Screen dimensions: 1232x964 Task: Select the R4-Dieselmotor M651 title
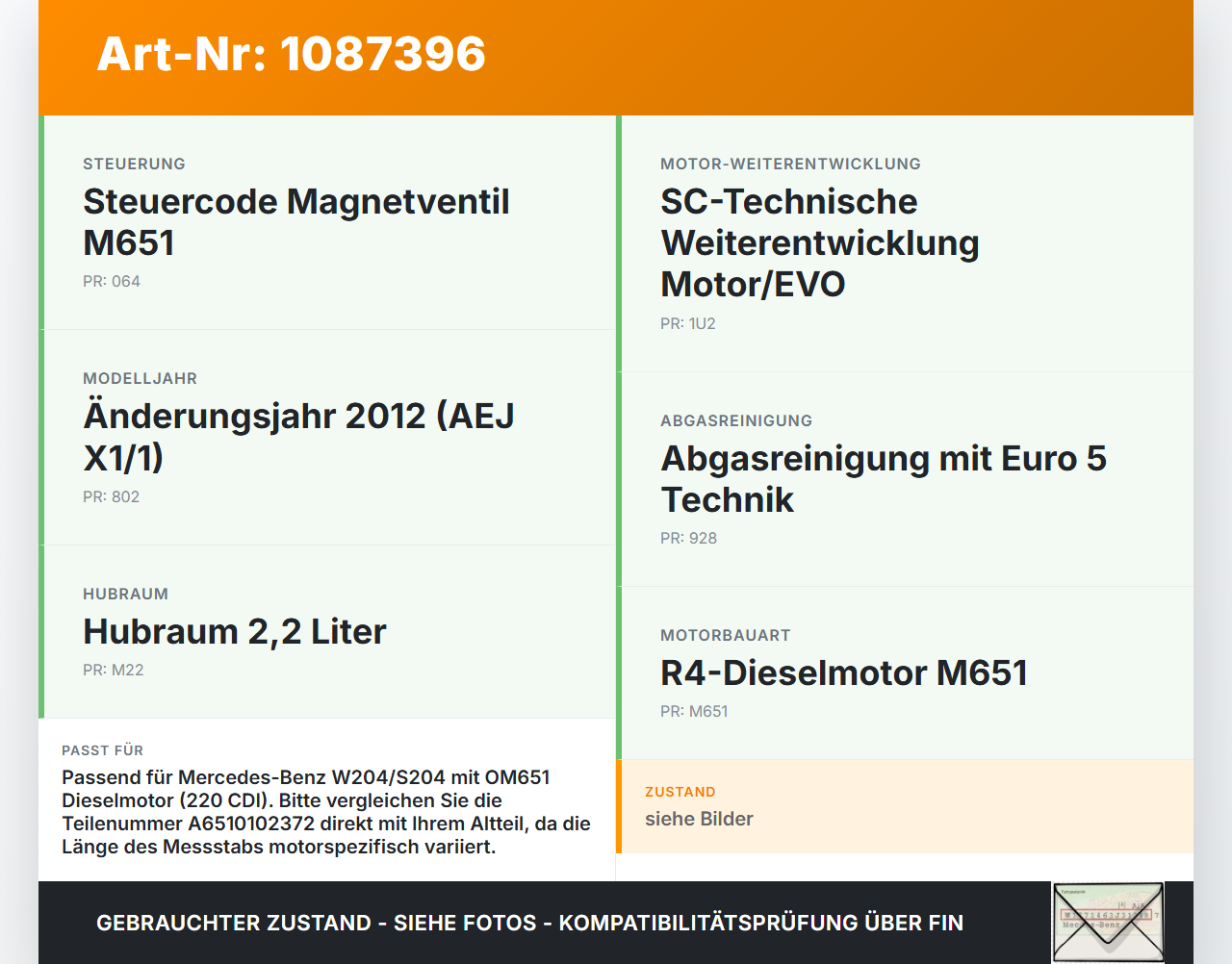tap(844, 673)
